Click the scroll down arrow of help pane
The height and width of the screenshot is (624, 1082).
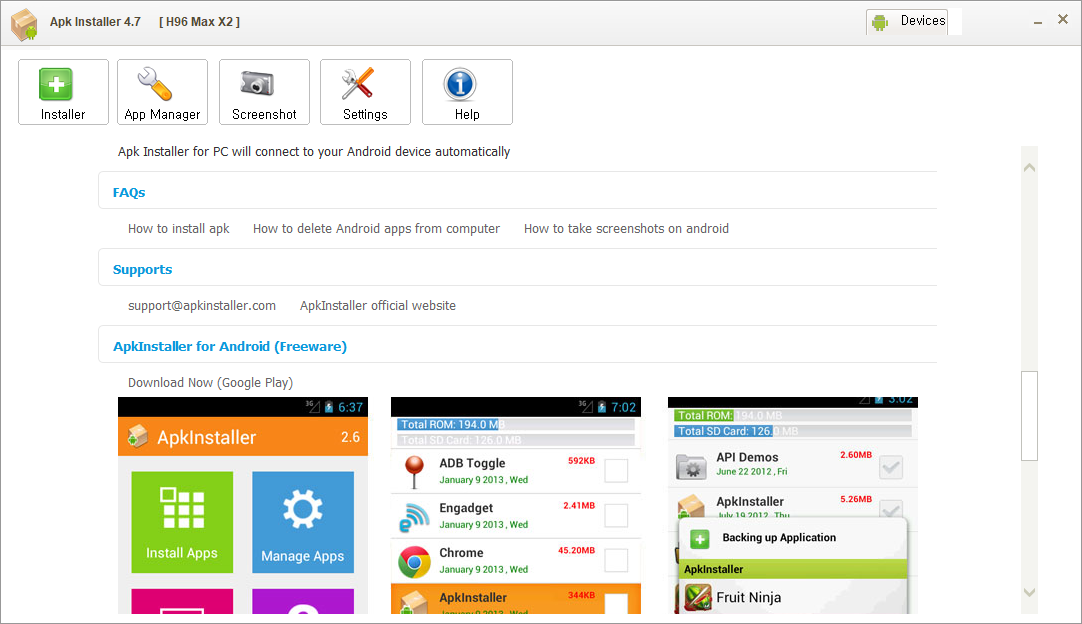[x=1029, y=592]
